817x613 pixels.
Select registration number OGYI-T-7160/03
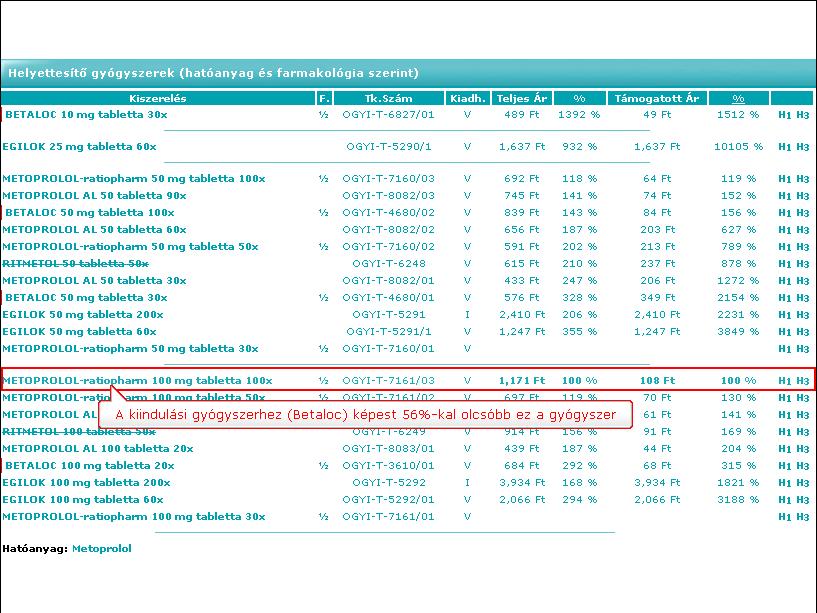point(388,179)
